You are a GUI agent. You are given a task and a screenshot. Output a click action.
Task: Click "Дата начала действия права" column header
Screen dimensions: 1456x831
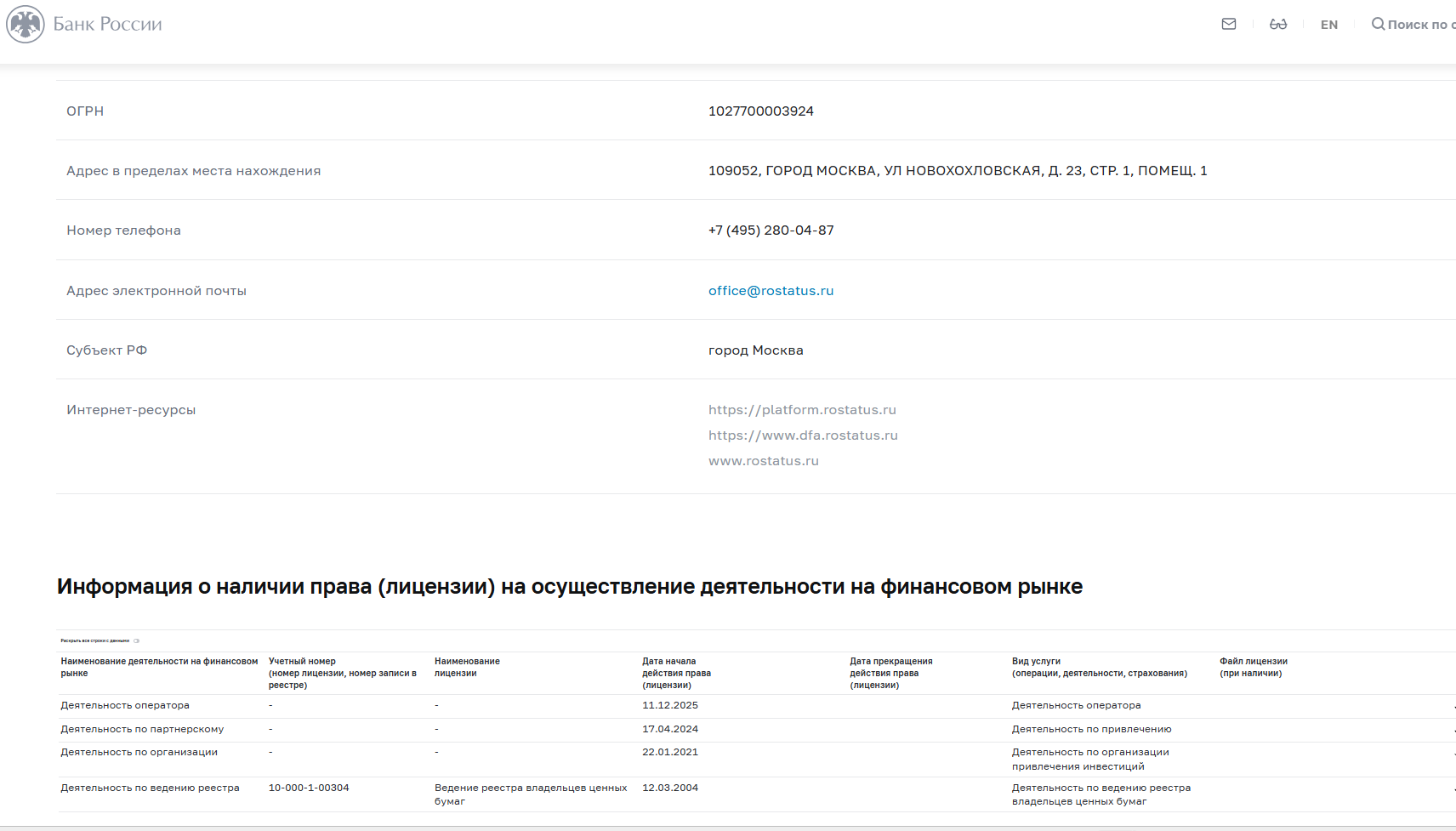click(x=676, y=673)
